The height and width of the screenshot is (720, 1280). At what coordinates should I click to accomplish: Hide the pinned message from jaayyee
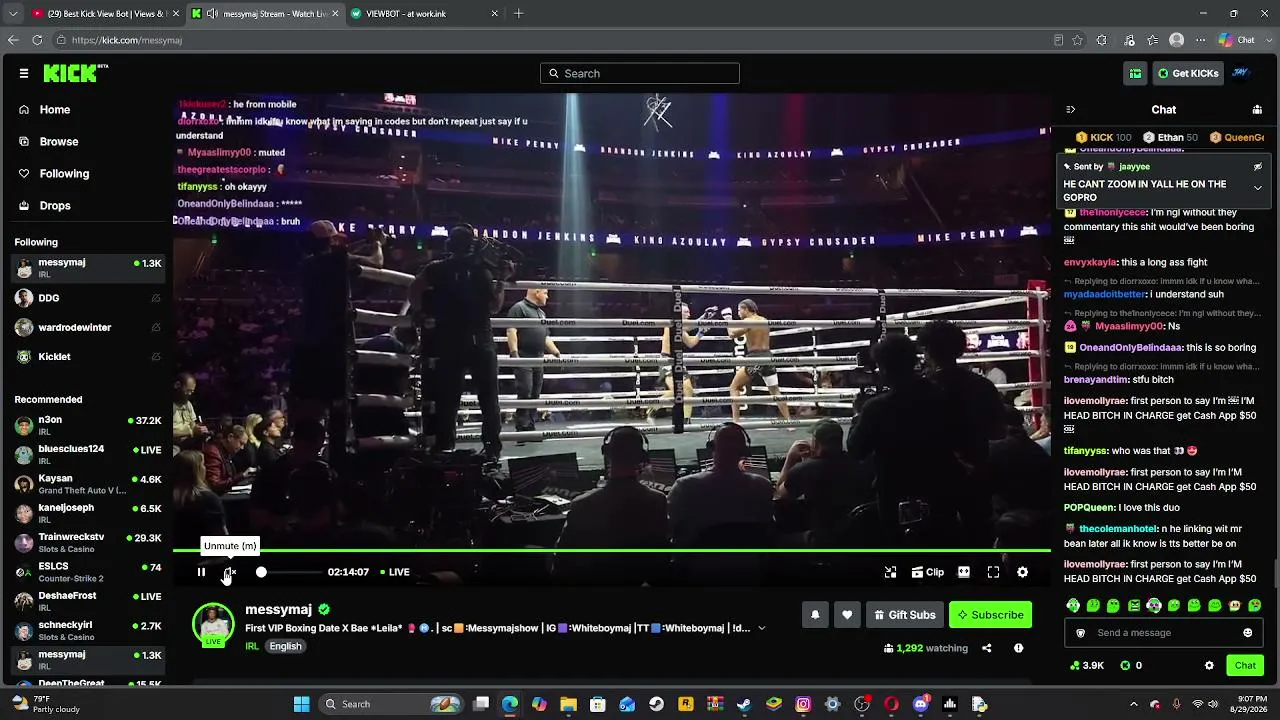[x=1258, y=167]
